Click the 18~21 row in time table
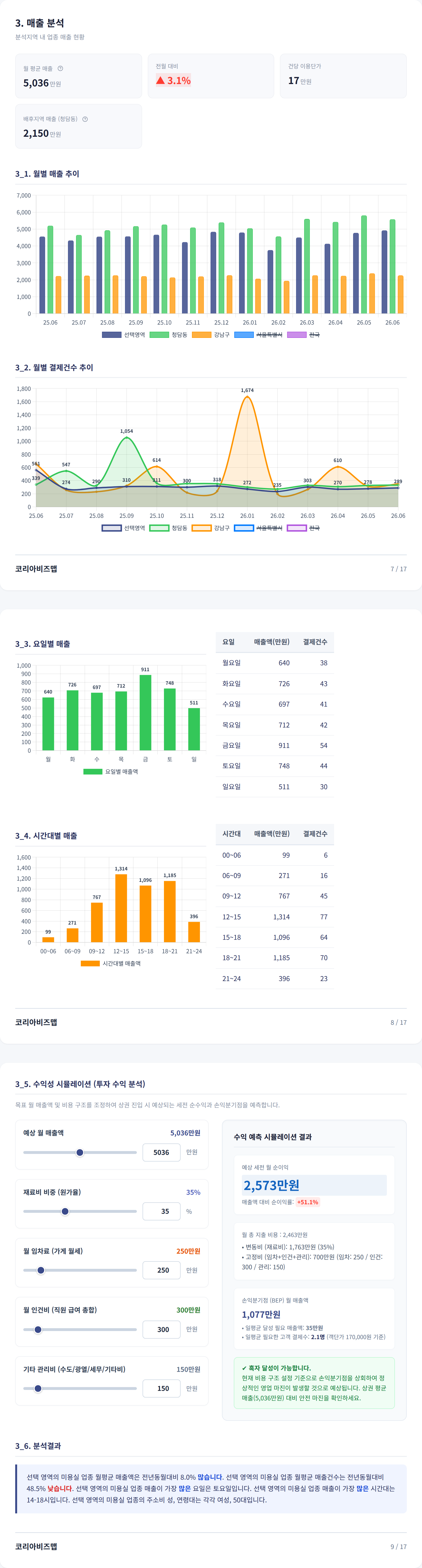This screenshot has height=1568, width=422. 275,958
